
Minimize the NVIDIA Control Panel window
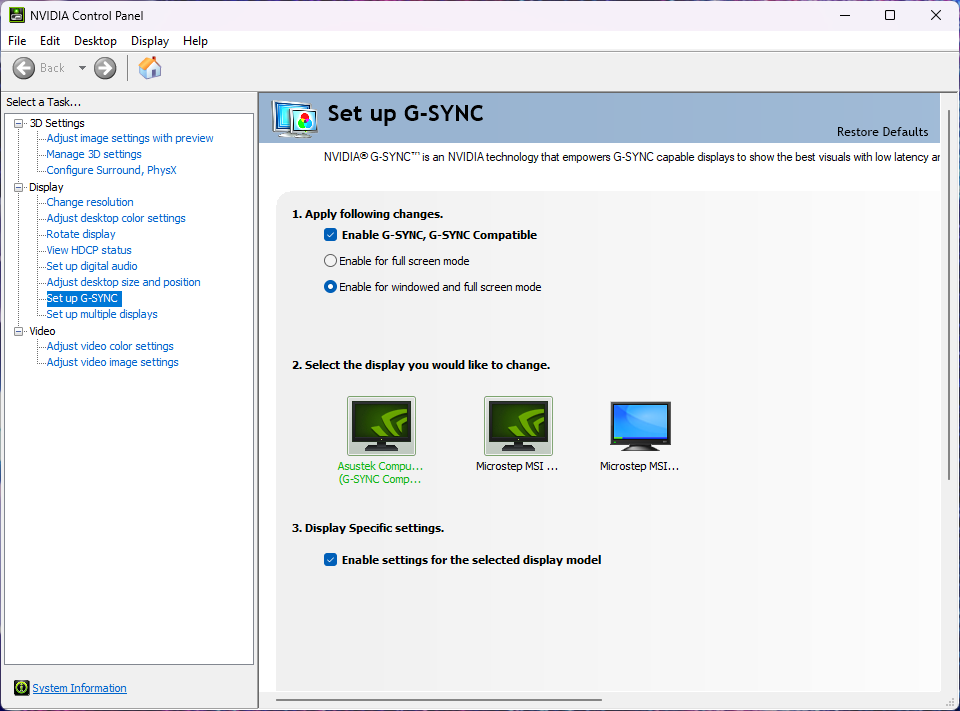click(846, 15)
